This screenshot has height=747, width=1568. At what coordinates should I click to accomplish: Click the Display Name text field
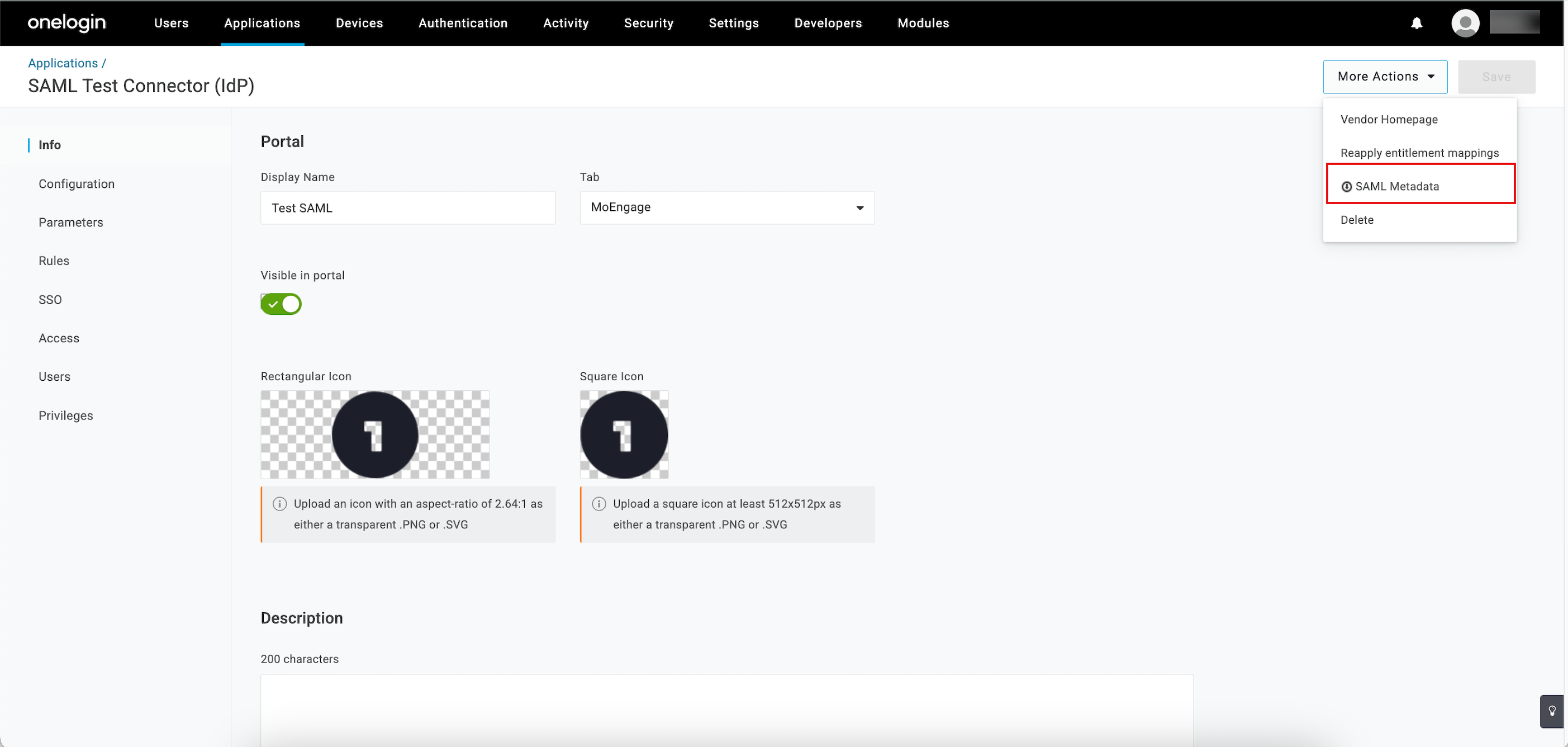pos(408,208)
